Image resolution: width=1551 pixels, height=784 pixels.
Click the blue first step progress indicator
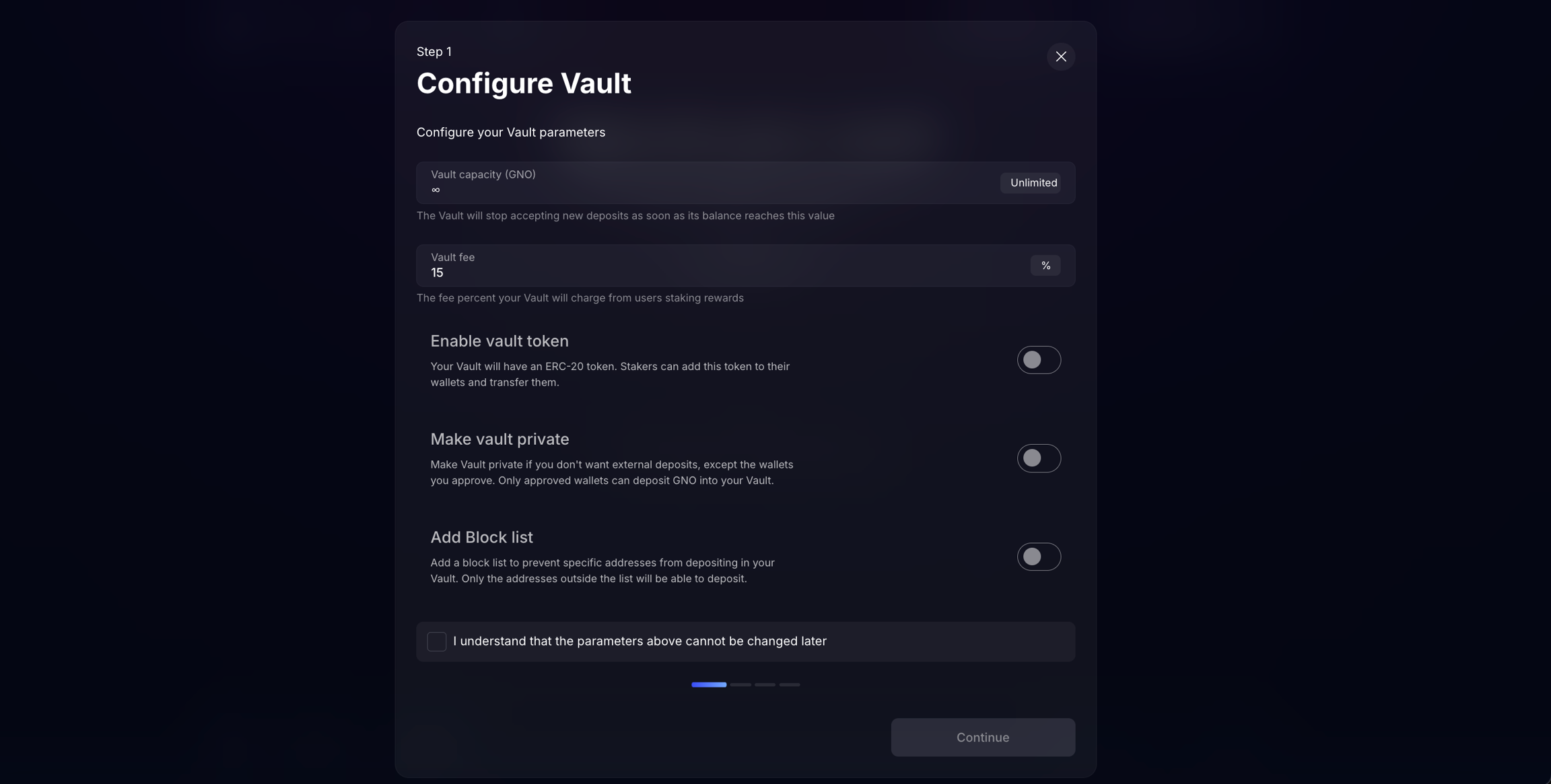point(708,684)
